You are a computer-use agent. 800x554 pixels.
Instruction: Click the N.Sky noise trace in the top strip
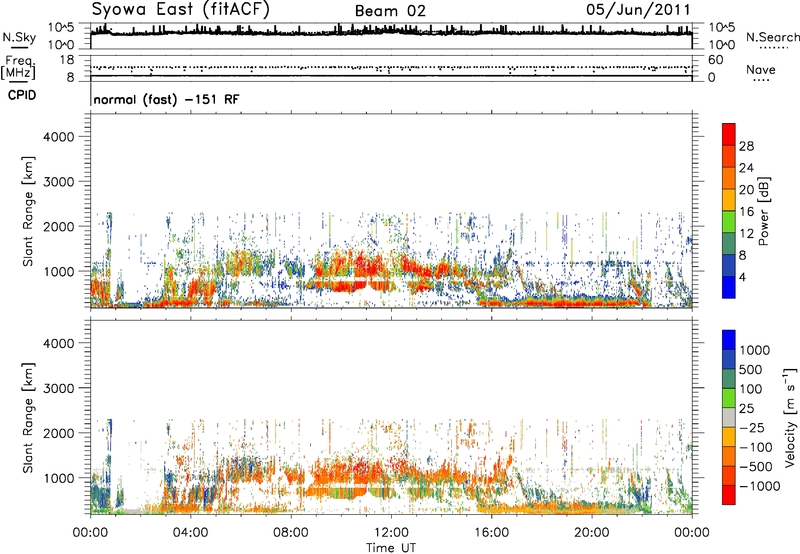point(391,33)
